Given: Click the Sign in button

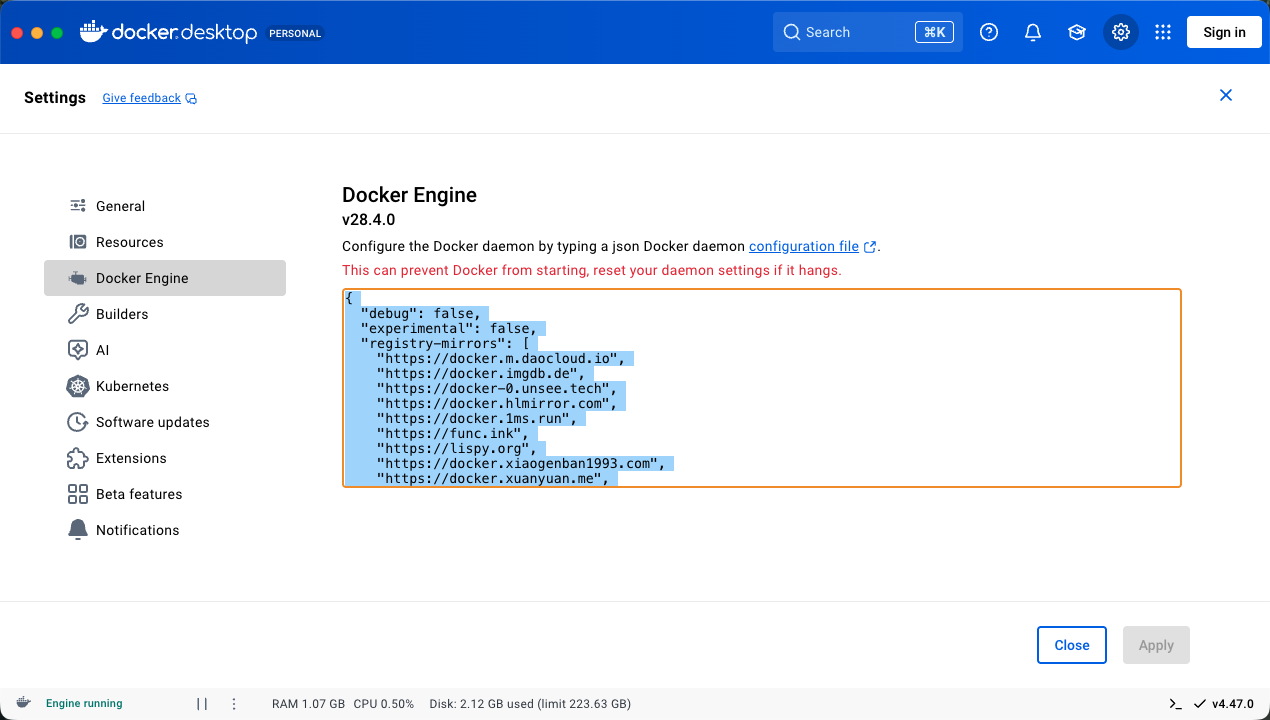Looking at the screenshot, I should [x=1223, y=31].
